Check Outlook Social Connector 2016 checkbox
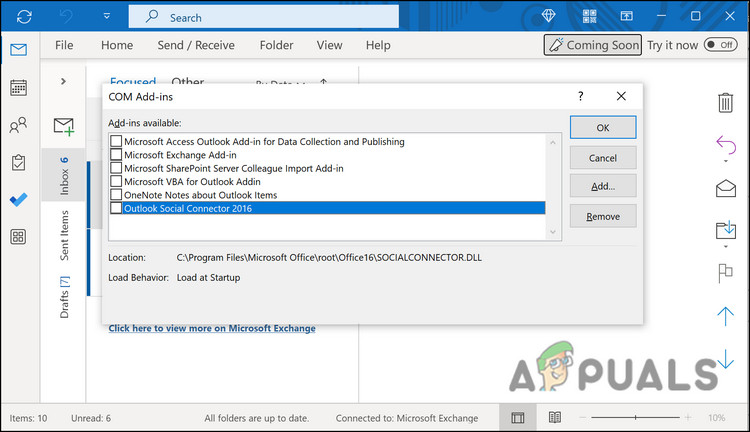Screen dimensions: 750x432 click(x=116, y=208)
